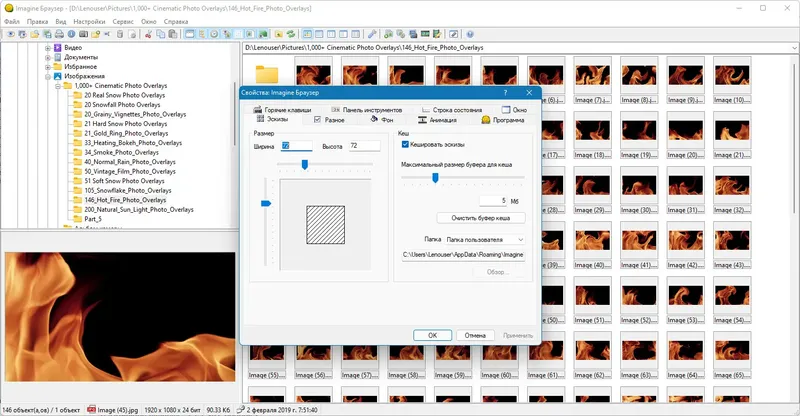Image resolution: width=800 pixels, height=416 pixels.
Task: Click the Высота input field
Action: click(364, 146)
